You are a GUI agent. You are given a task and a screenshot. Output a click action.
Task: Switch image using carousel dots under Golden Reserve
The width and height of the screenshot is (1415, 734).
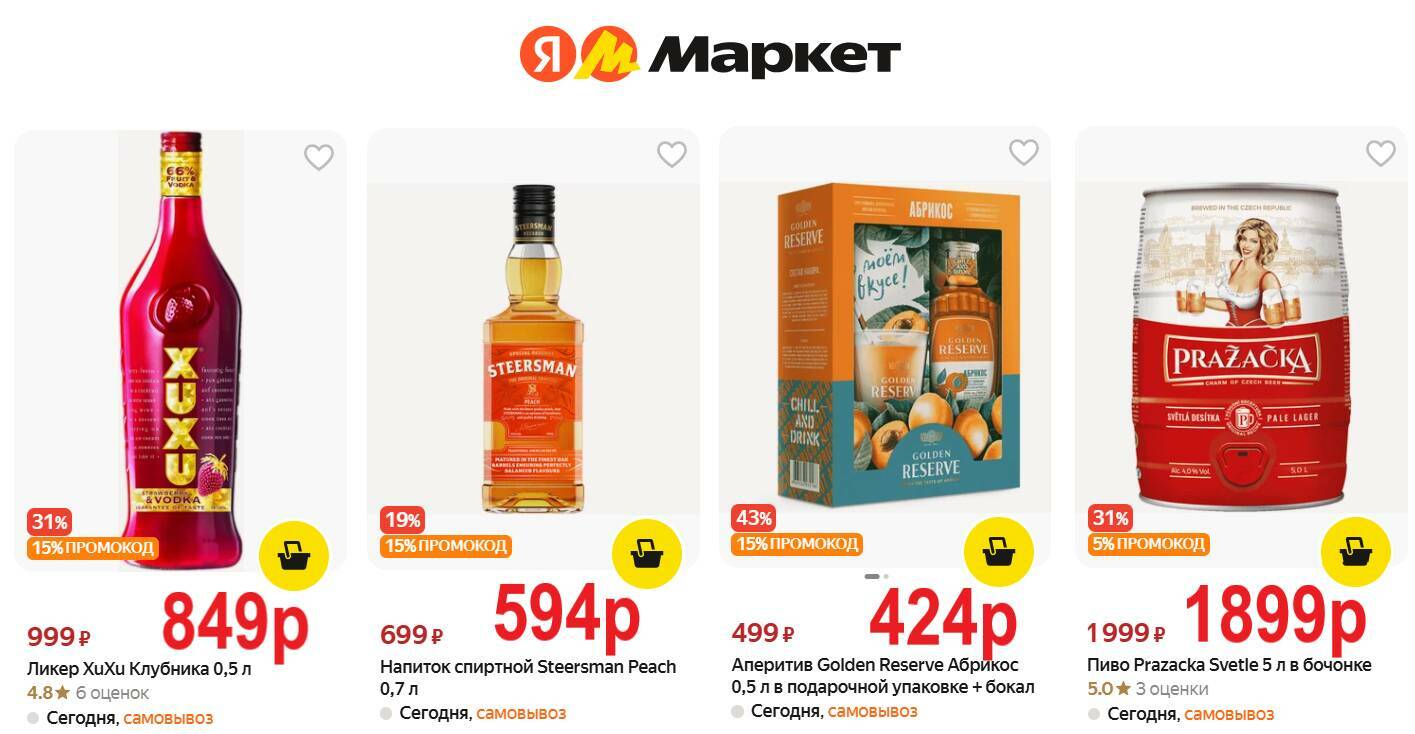(x=876, y=576)
